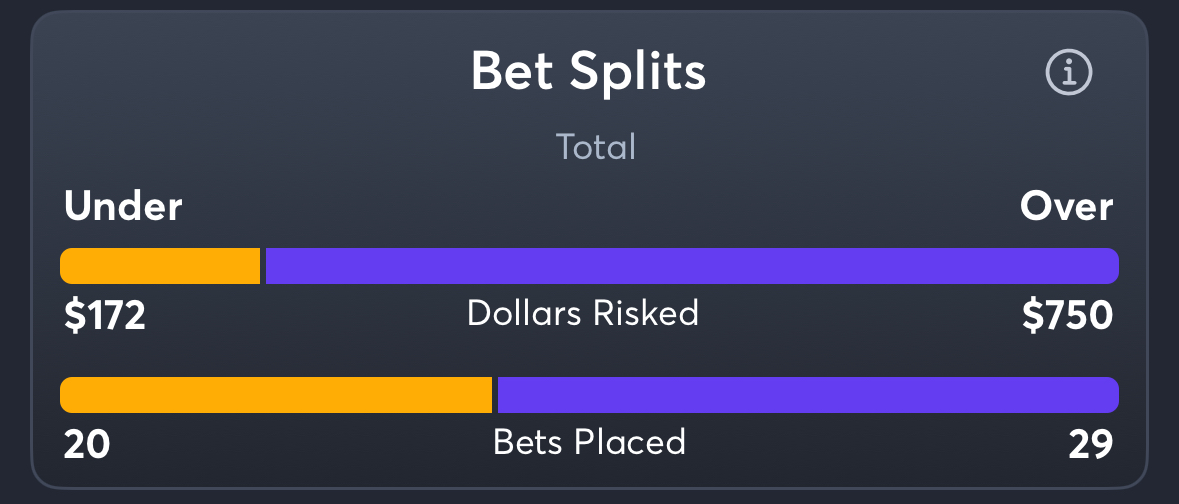Click the $172 Under amount
Screen dimensions: 1179x504
point(105,316)
